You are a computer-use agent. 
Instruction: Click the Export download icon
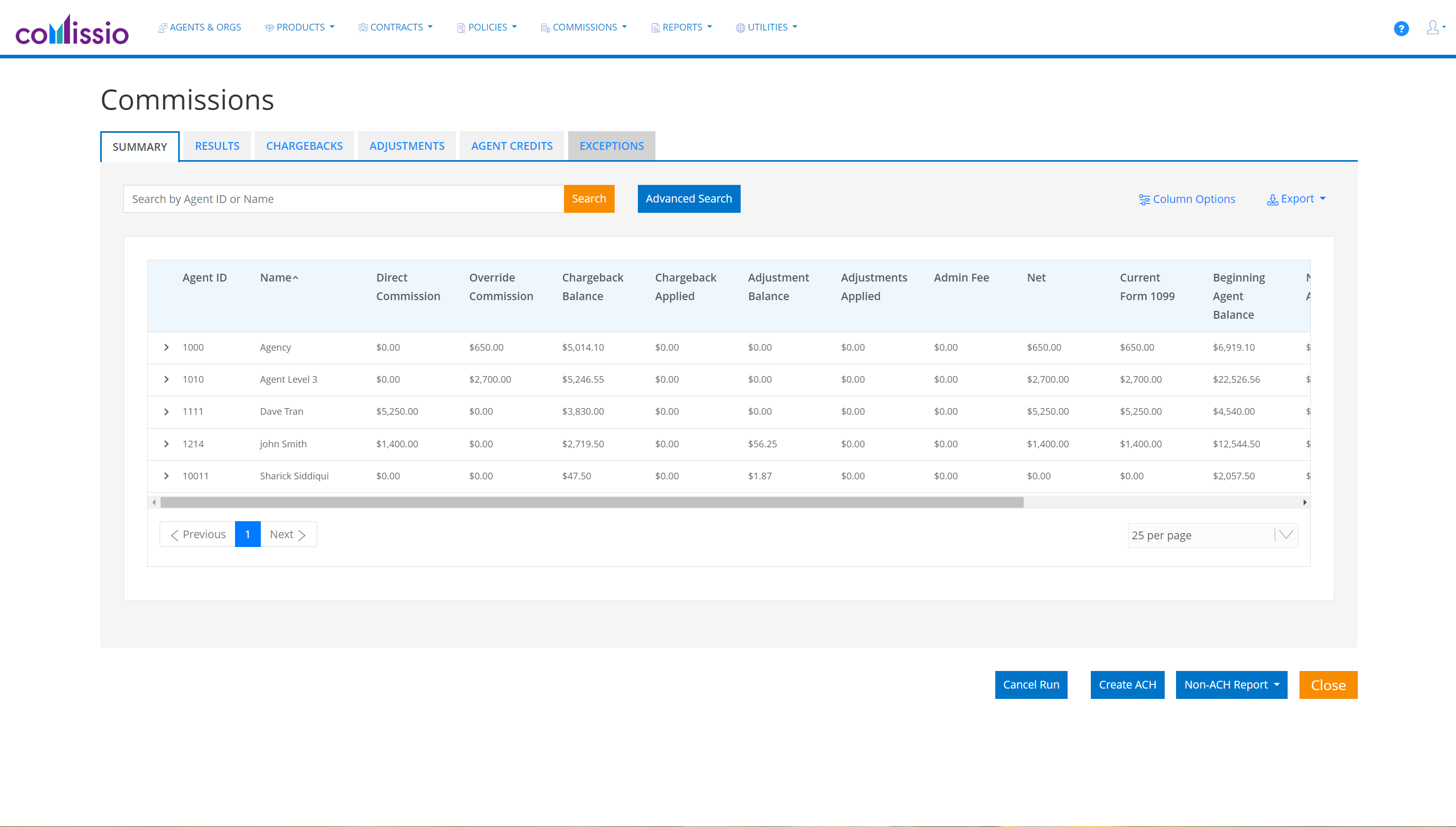pyautogui.click(x=1273, y=199)
